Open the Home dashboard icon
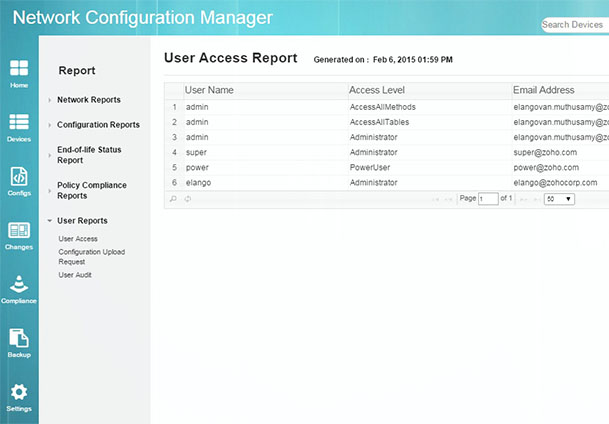This screenshot has width=609, height=424. 19,72
